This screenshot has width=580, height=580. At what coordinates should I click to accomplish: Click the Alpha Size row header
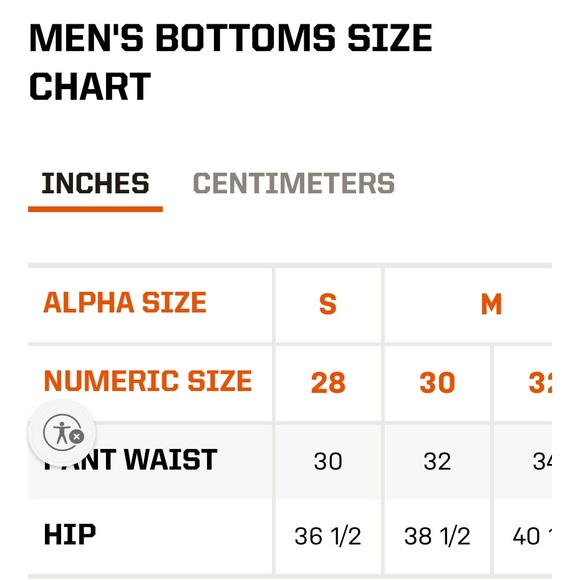click(x=125, y=303)
